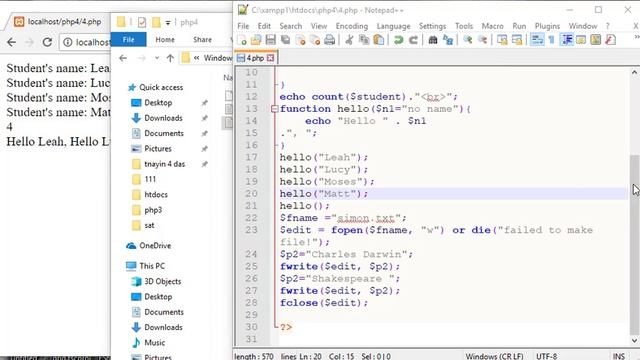Toggle Word Wrap in the toolbar
The image size is (640, 360).
click(537, 40)
